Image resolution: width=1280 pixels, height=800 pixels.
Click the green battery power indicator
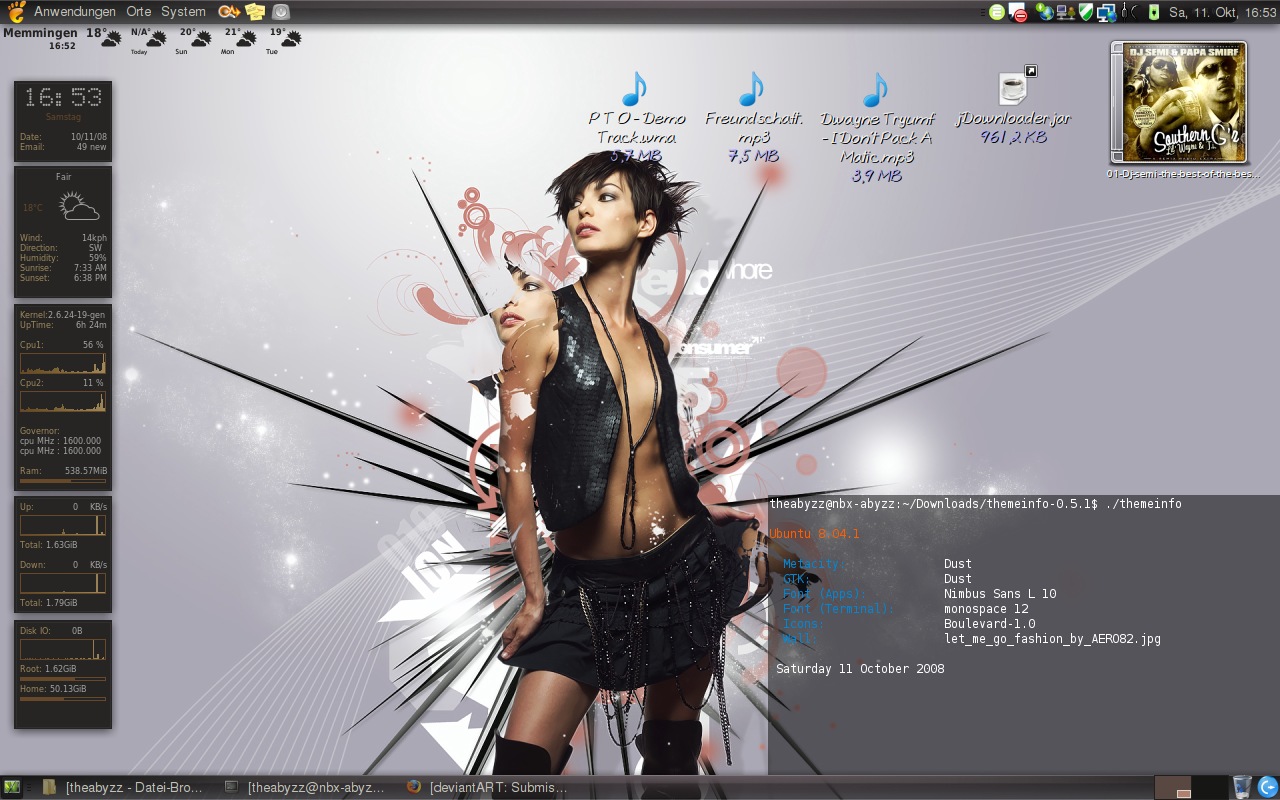click(x=1154, y=12)
